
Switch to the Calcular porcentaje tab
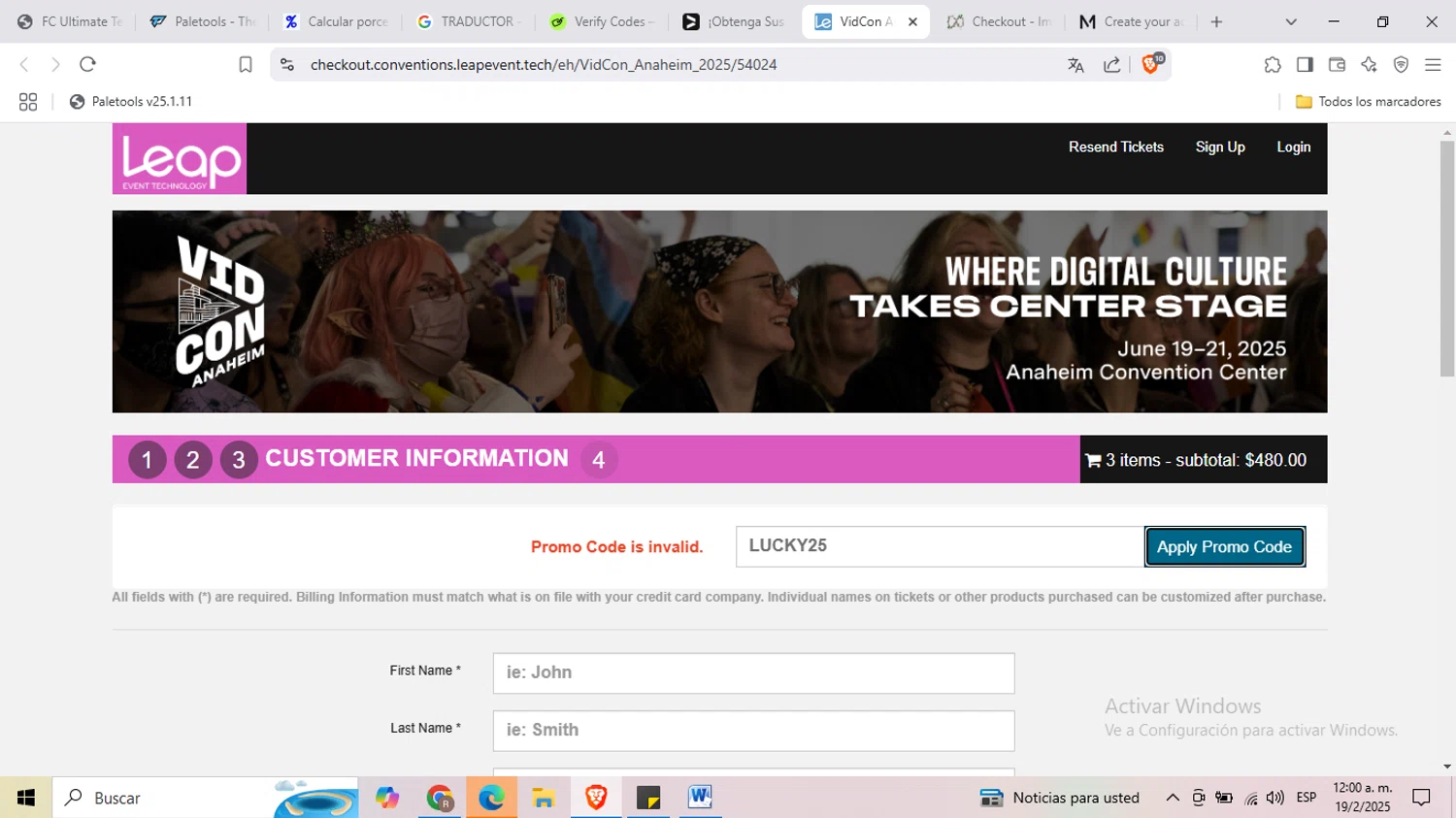[336, 21]
